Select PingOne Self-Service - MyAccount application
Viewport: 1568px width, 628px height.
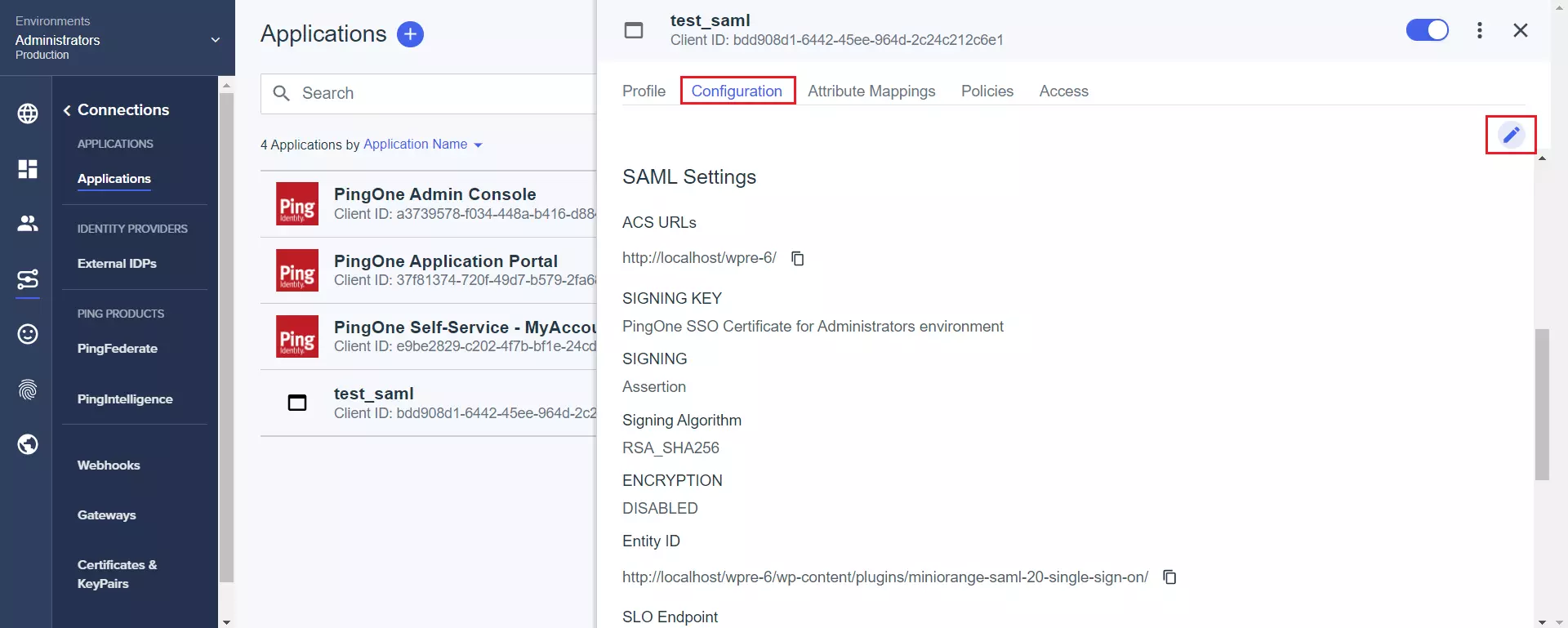429,336
